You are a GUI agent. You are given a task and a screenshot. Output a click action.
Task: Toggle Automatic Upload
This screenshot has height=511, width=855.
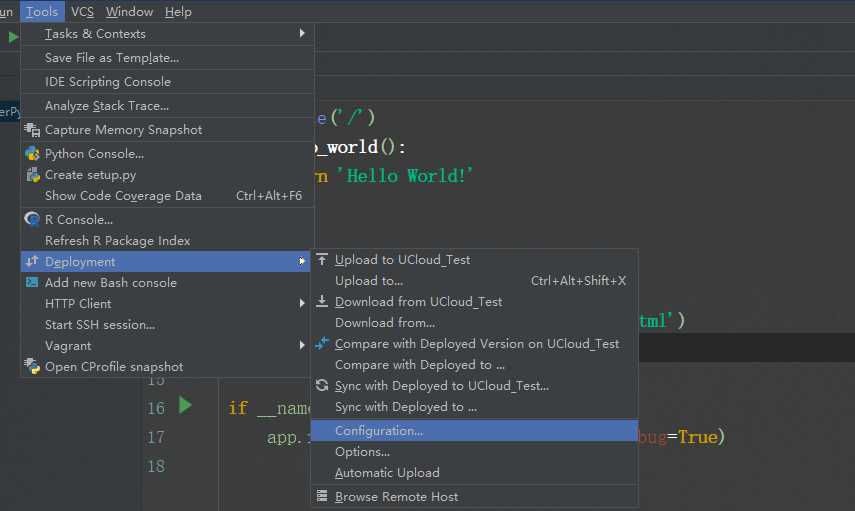(474, 473)
